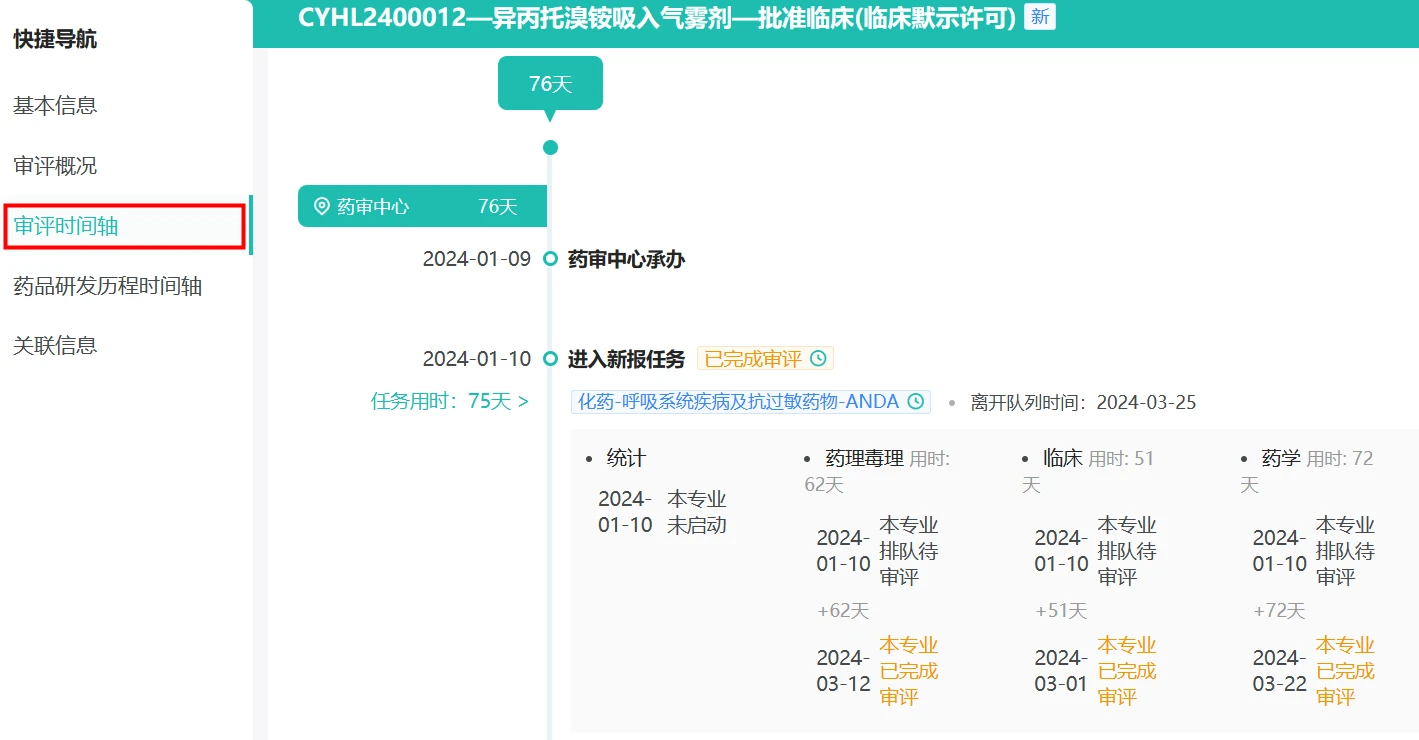1419x740 pixels.
Task: Click 2024-03-22 completion date under 药学
Action: [1279, 670]
